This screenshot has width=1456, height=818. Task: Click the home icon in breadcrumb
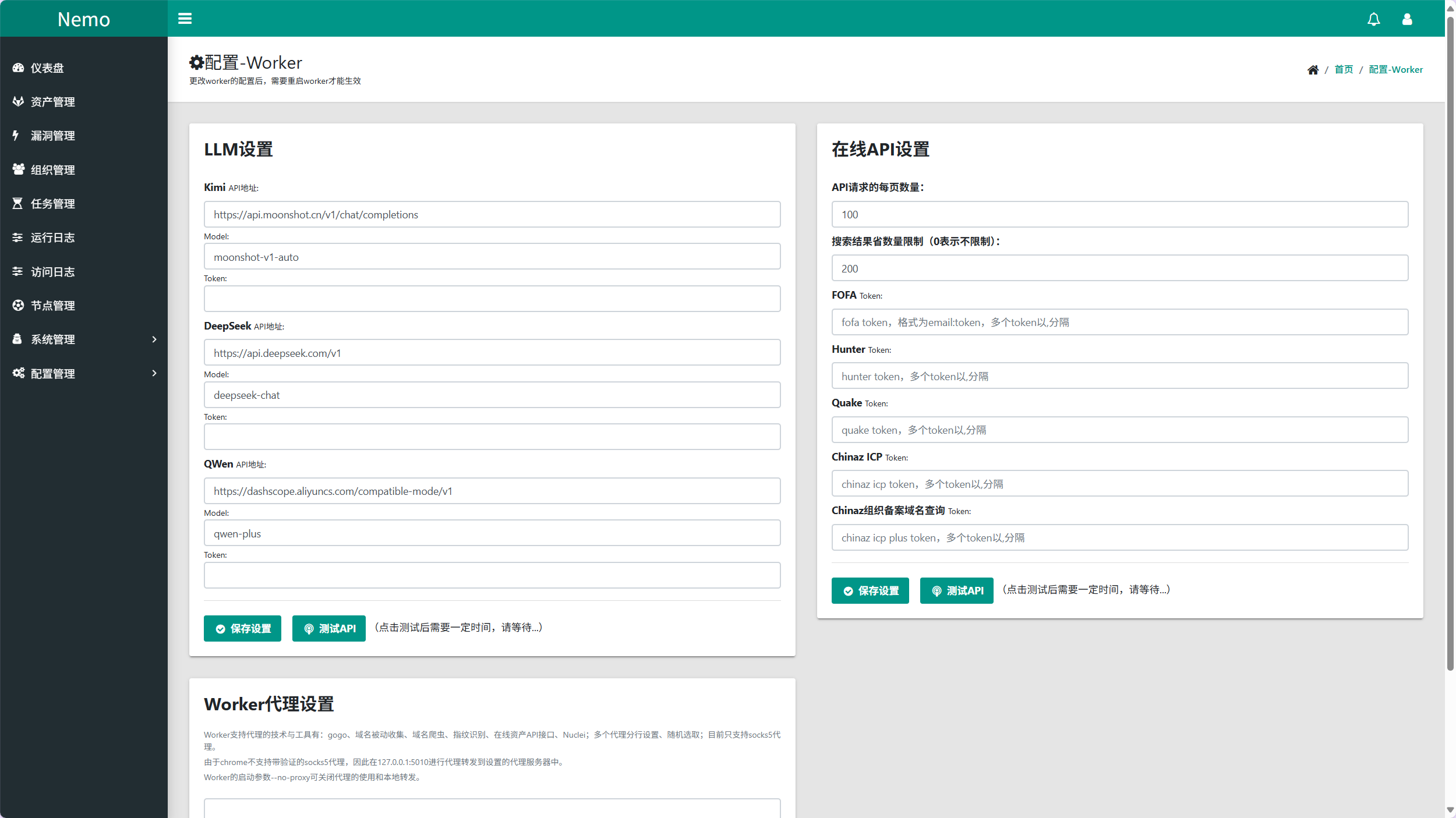click(x=1313, y=70)
